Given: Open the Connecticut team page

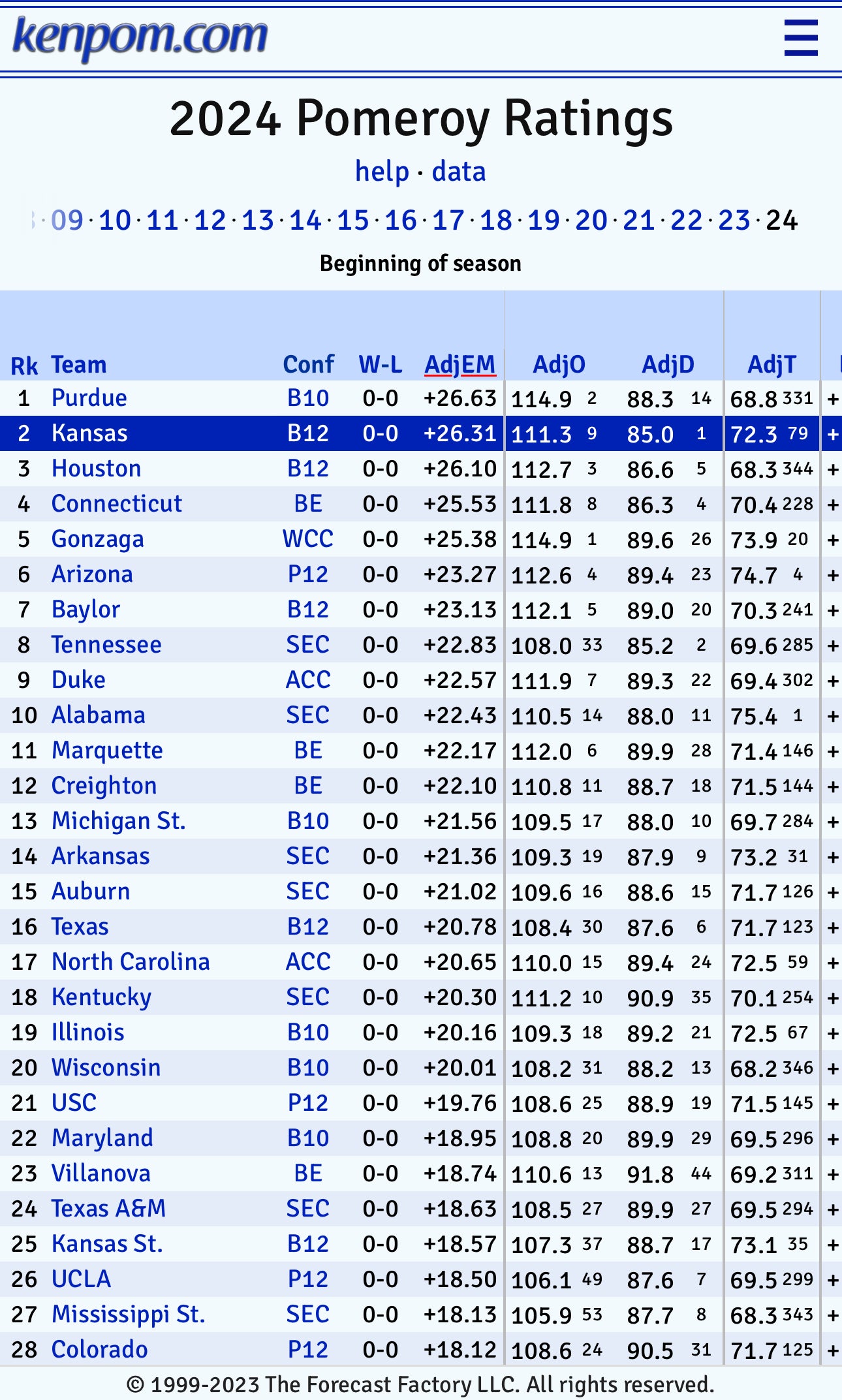Looking at the screenshot, I should point(116,503).
